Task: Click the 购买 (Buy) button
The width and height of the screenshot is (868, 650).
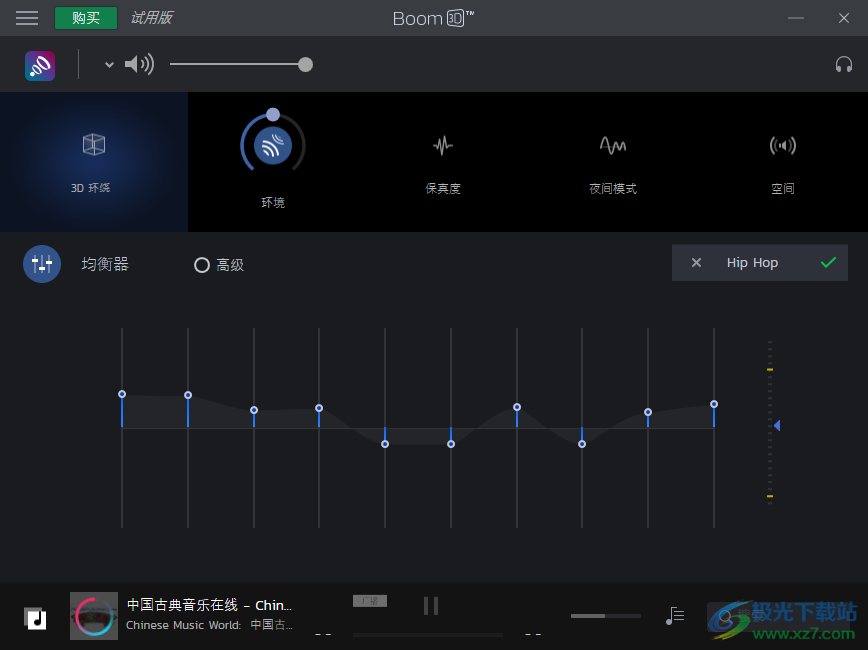Action: (x=85, y=17)
